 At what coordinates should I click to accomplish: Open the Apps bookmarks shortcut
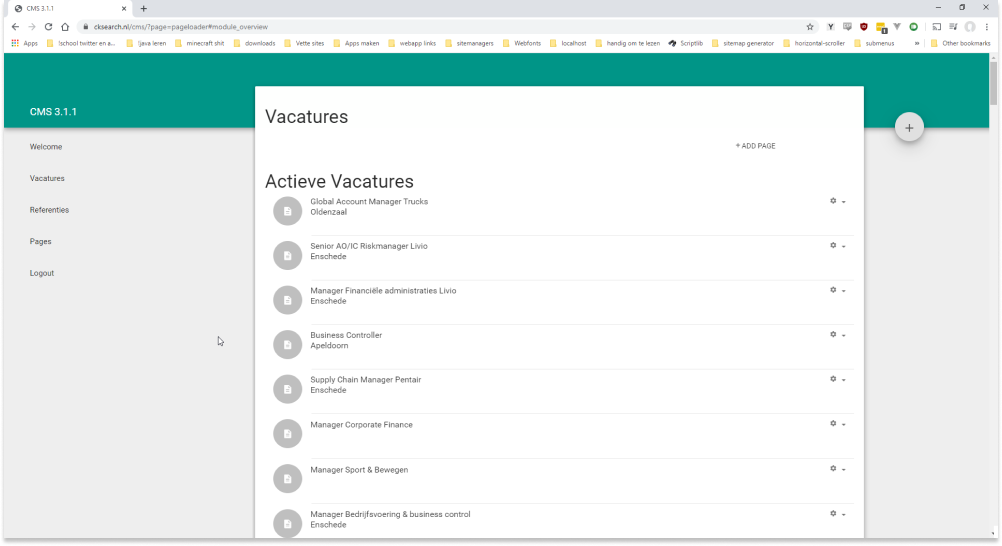point(24,43)
